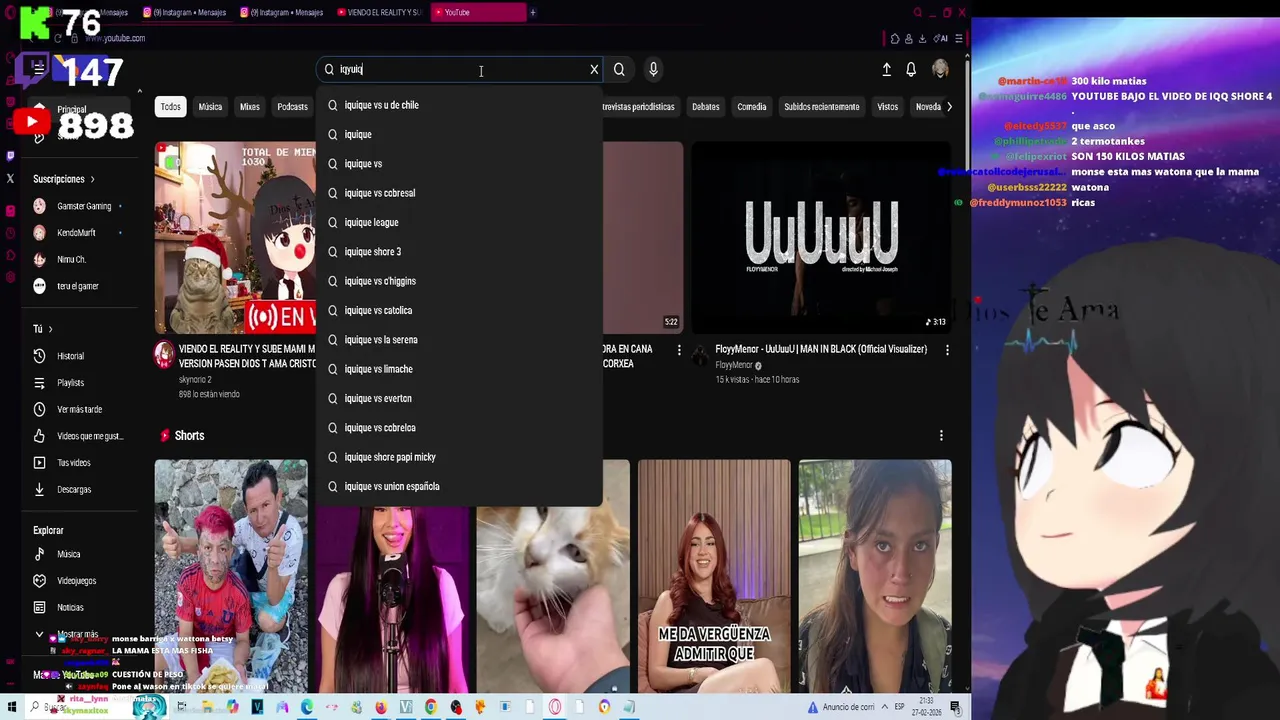Open FloyyMenor UuUuuU video thumbnail

click(821, 238)
